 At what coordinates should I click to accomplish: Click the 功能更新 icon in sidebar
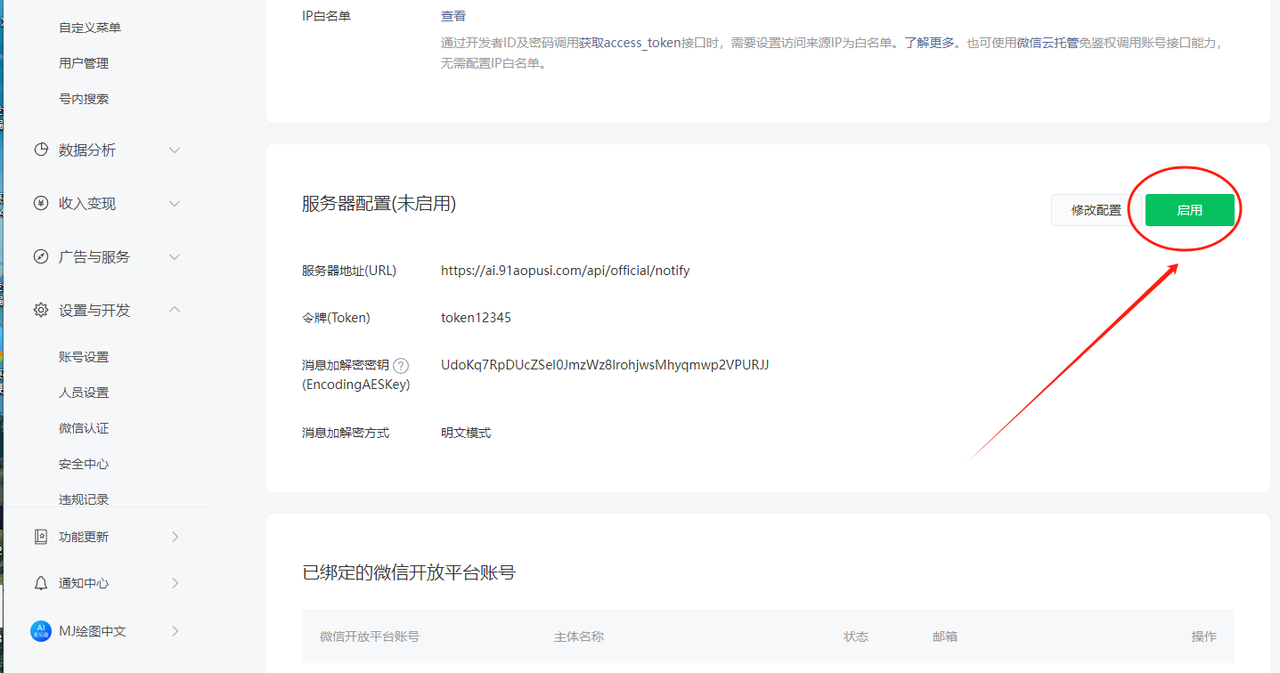click(x=41, y=537)
